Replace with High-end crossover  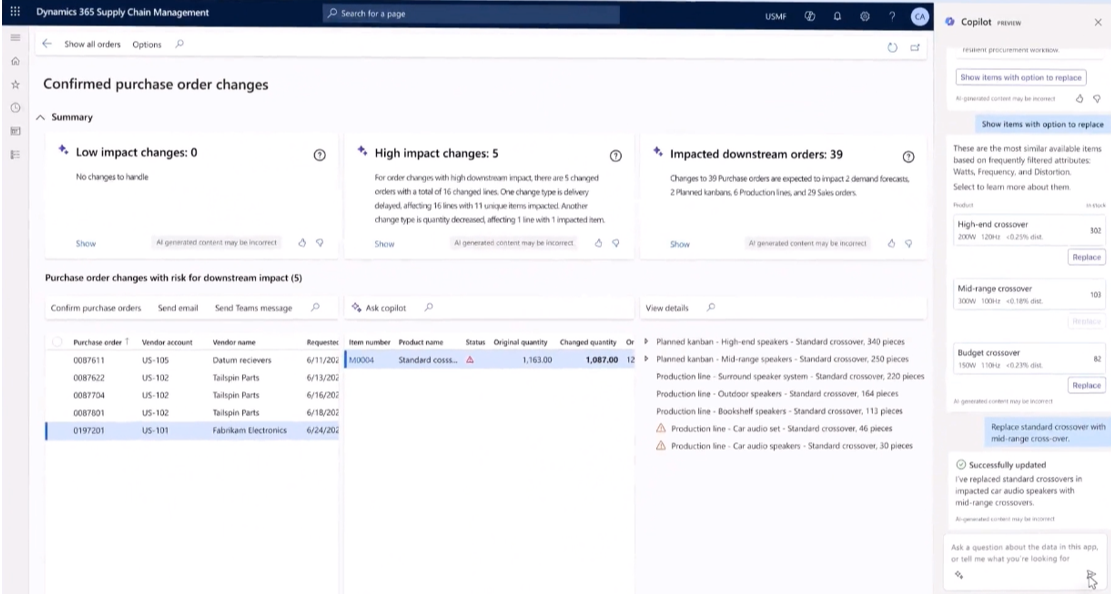(x=1086, y=257)
